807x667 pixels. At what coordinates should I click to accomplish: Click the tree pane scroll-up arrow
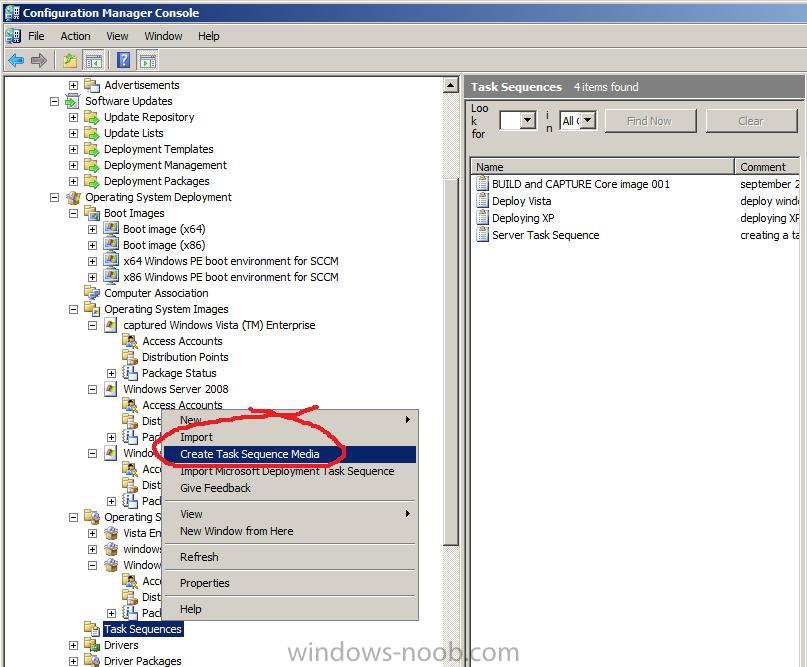pyautogui.click(x=451, y=85)
